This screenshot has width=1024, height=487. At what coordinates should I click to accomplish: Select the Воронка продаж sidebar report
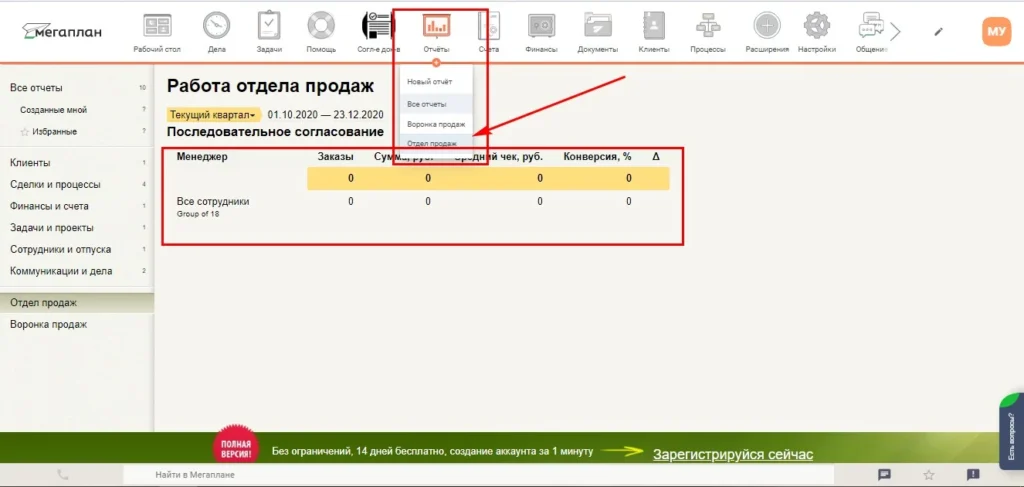click(x=48, y=324)
